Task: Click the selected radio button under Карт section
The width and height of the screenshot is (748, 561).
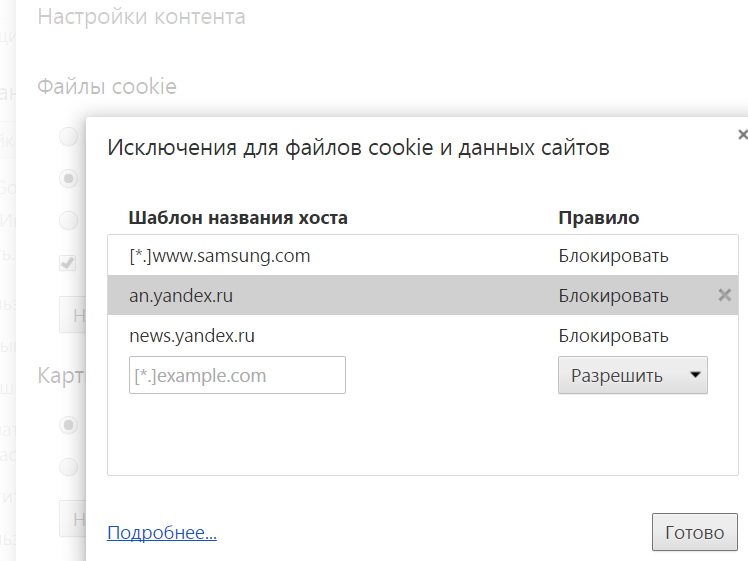Action: [68, 425]
